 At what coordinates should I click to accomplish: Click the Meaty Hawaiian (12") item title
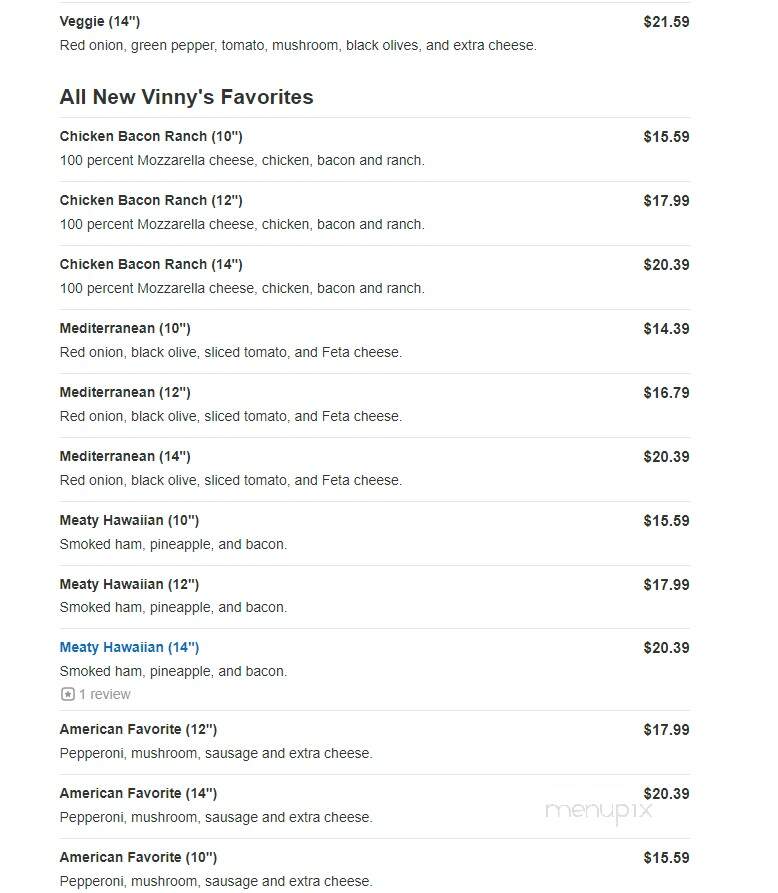[129, 584]
